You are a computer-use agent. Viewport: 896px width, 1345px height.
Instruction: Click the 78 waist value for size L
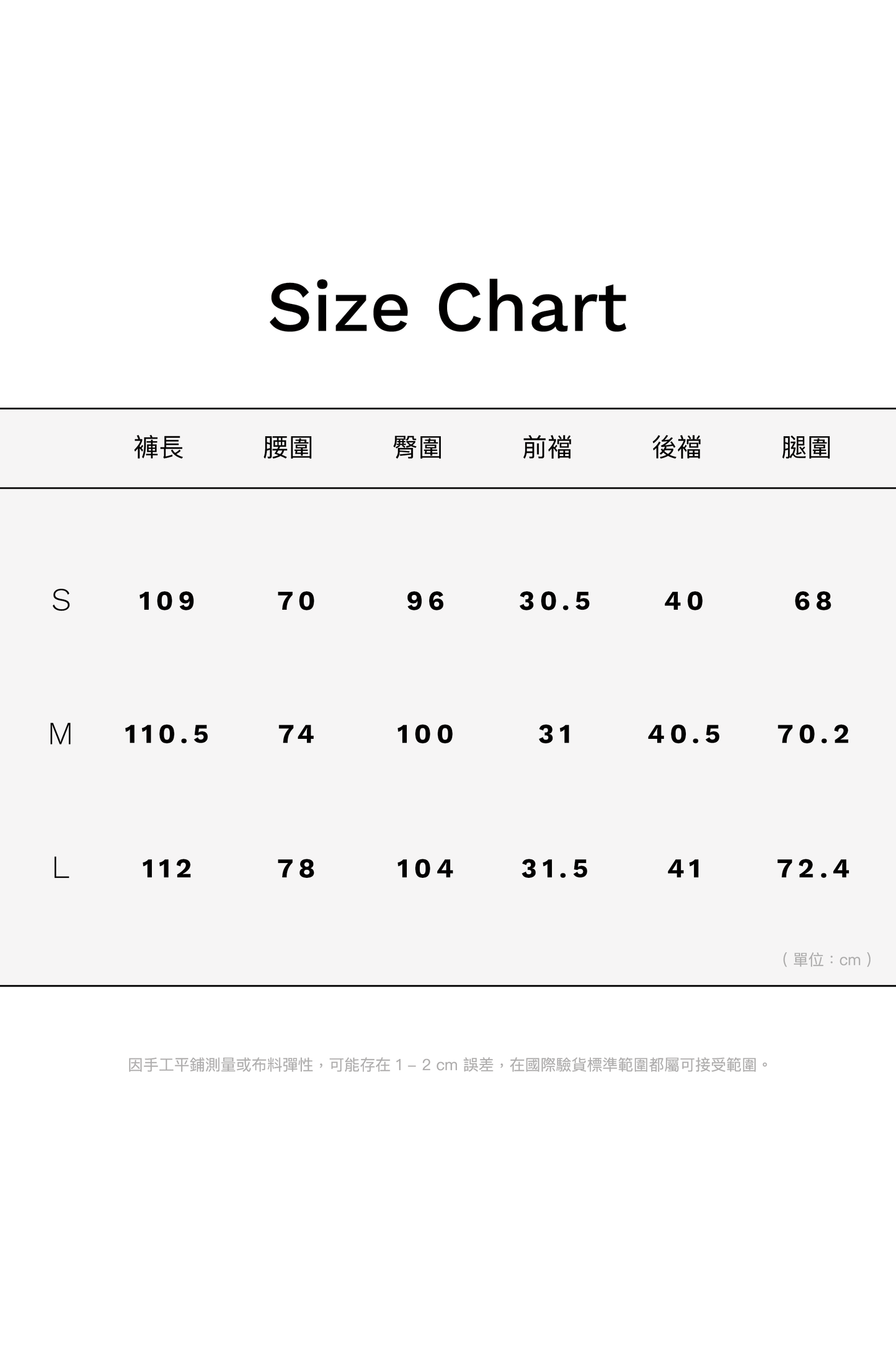(296, 869)
